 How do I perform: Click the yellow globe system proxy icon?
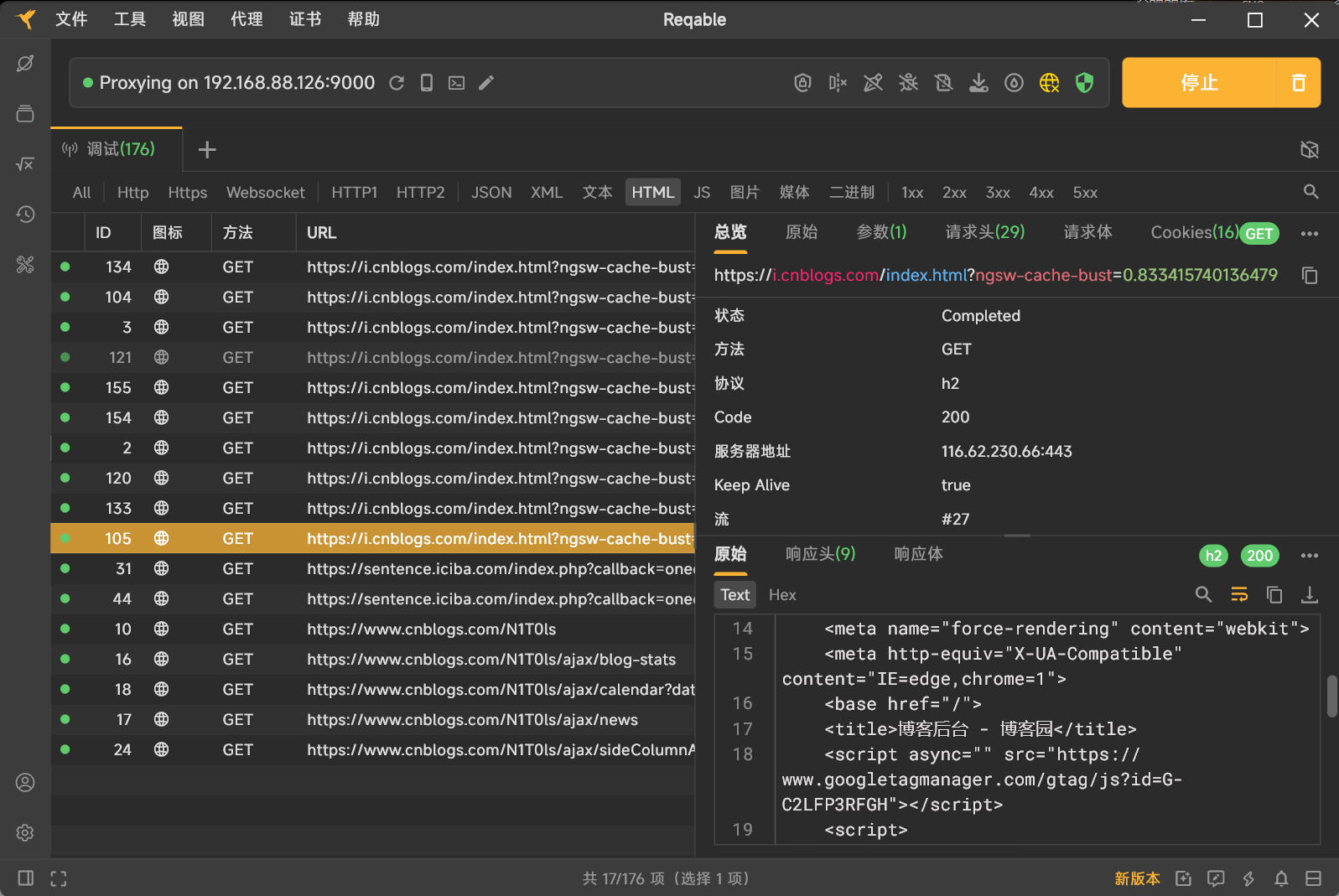1049,82
